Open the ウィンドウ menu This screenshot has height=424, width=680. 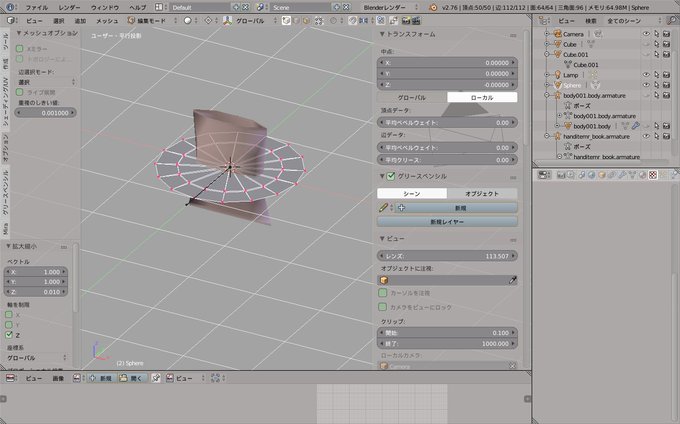[x=105, y=8]
